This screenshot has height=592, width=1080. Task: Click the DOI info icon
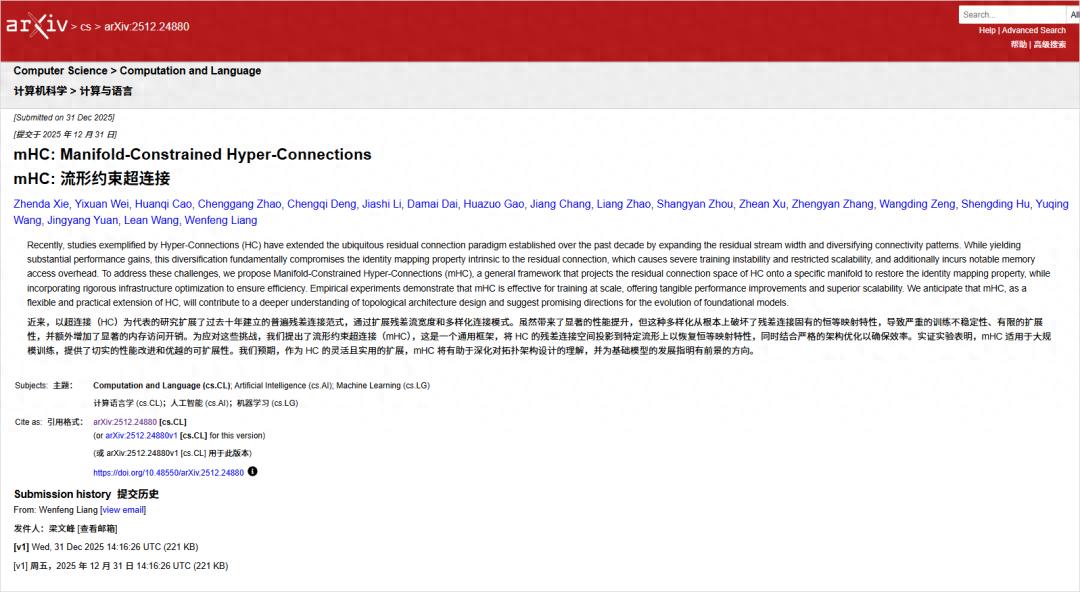(253, 471)
